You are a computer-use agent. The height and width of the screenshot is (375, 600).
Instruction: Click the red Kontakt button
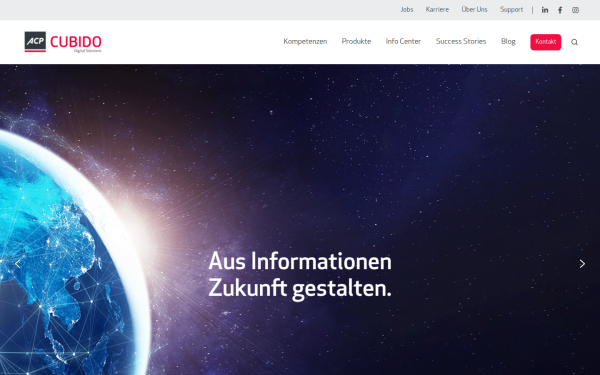[x=545, y=42]
